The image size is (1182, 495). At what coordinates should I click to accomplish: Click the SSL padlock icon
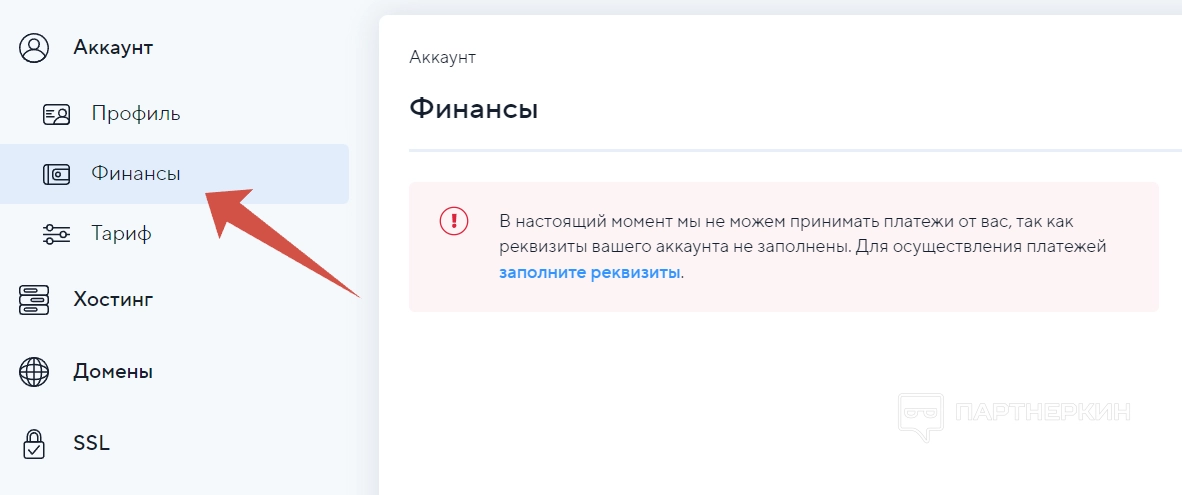point(34,443)
